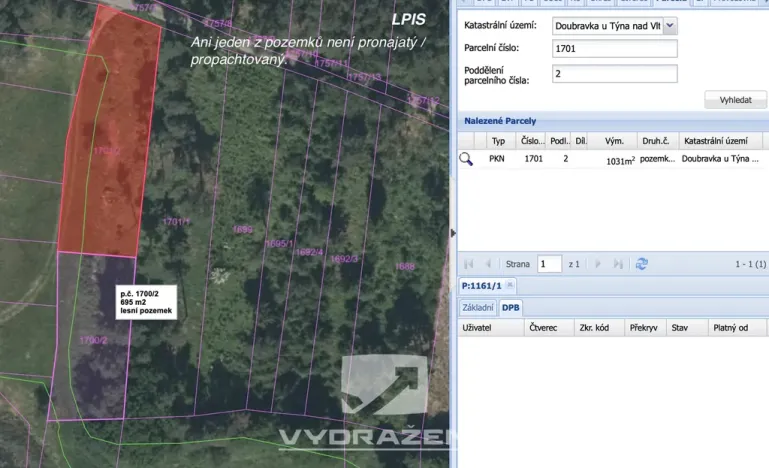769x468 pixels.
Task: Focus the Poddělení parcelního čísla field
Action: pos(615,74)
